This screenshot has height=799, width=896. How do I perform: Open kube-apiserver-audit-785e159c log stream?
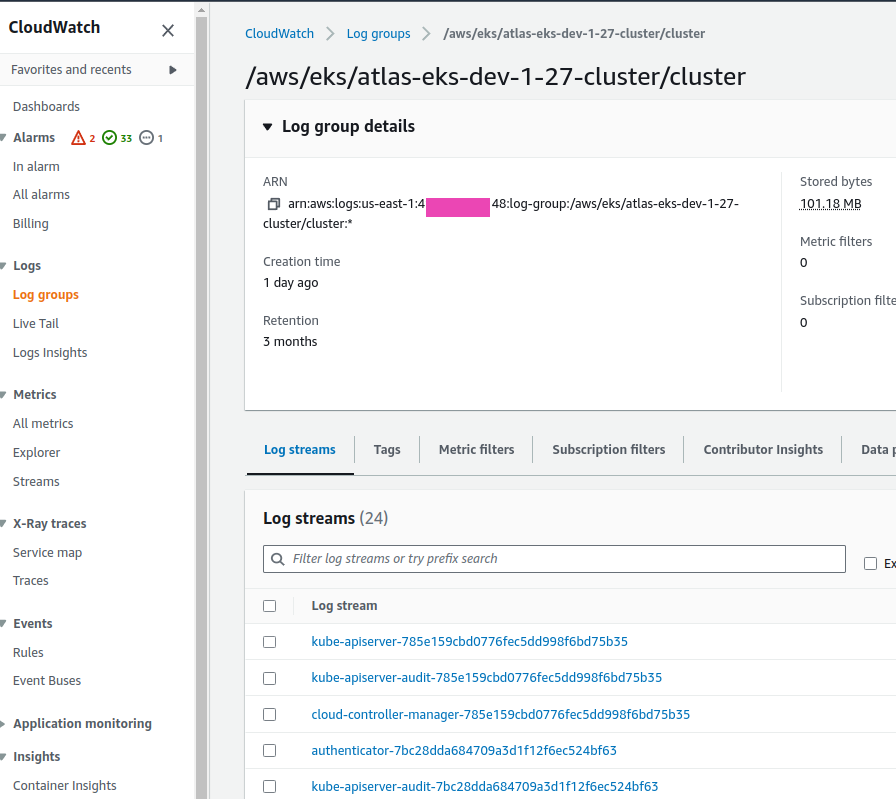tap(487, 678)
